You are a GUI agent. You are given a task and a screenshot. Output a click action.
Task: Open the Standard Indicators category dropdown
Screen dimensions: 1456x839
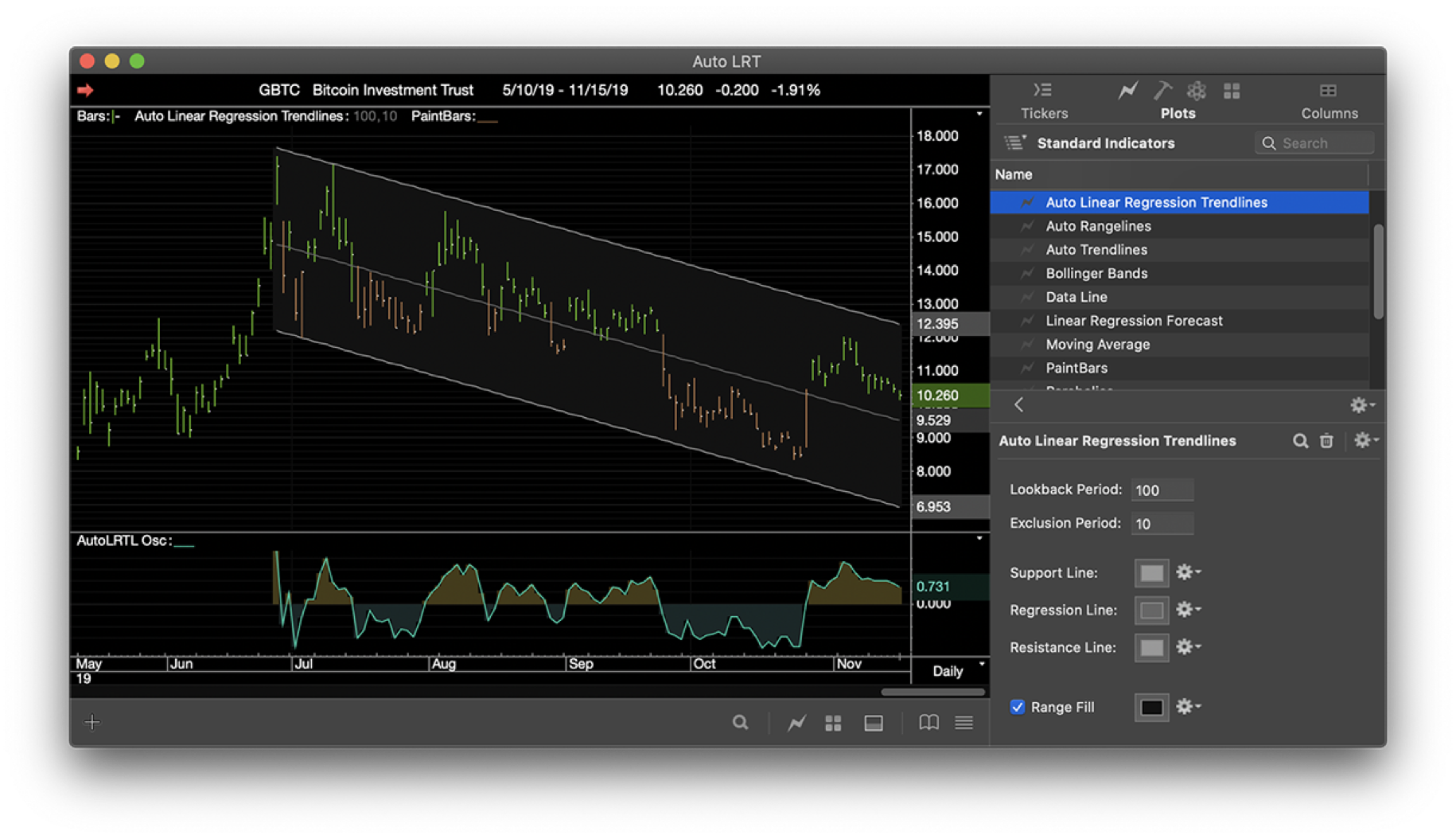click(x=1016, y=142)
